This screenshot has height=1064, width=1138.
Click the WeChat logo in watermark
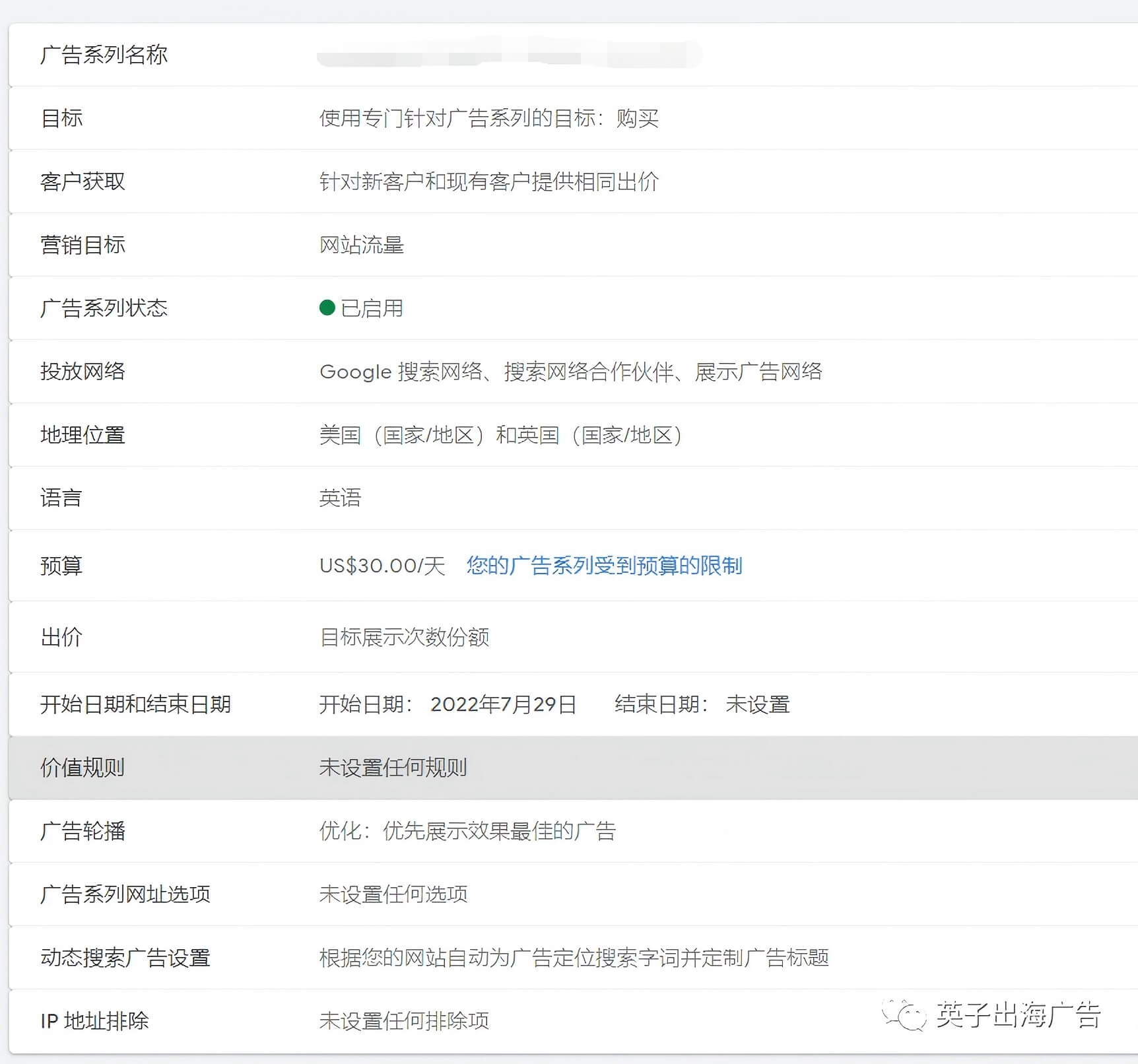904,1015
